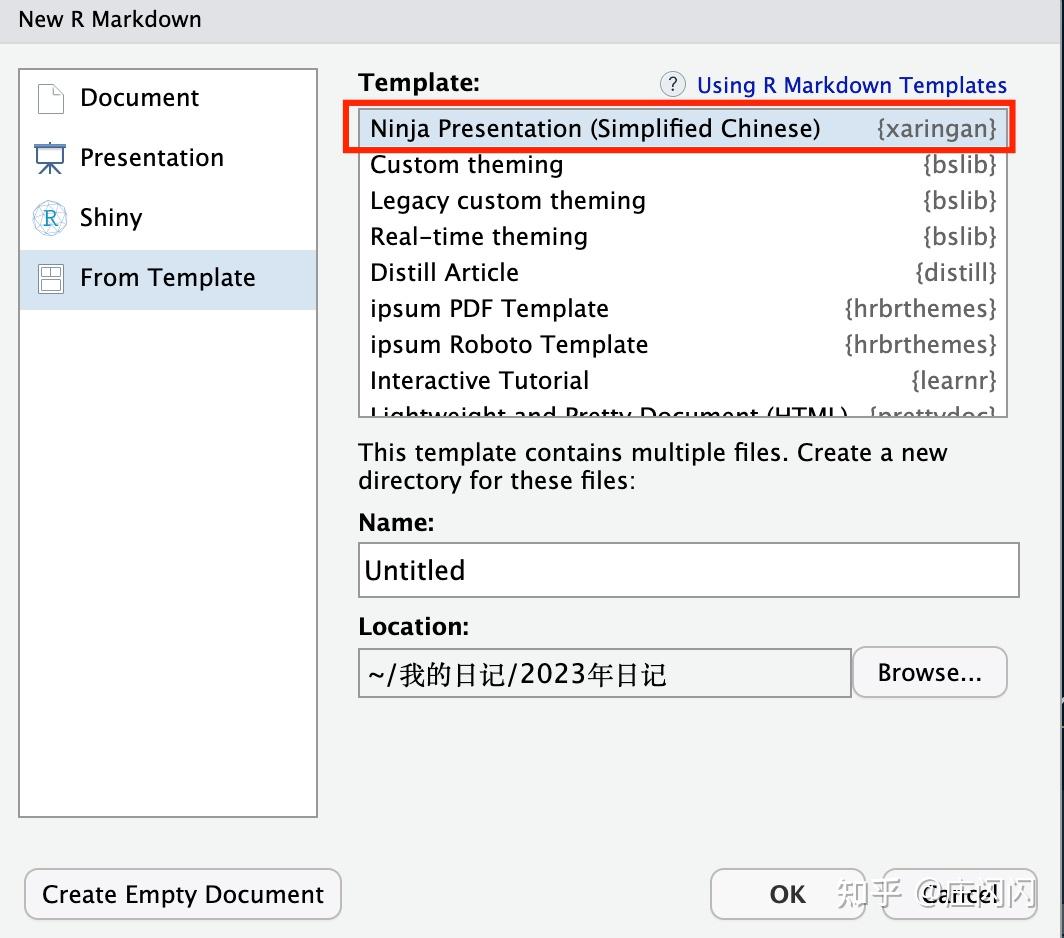
Task: Click the question mark help icon
Action: [673, 85]
